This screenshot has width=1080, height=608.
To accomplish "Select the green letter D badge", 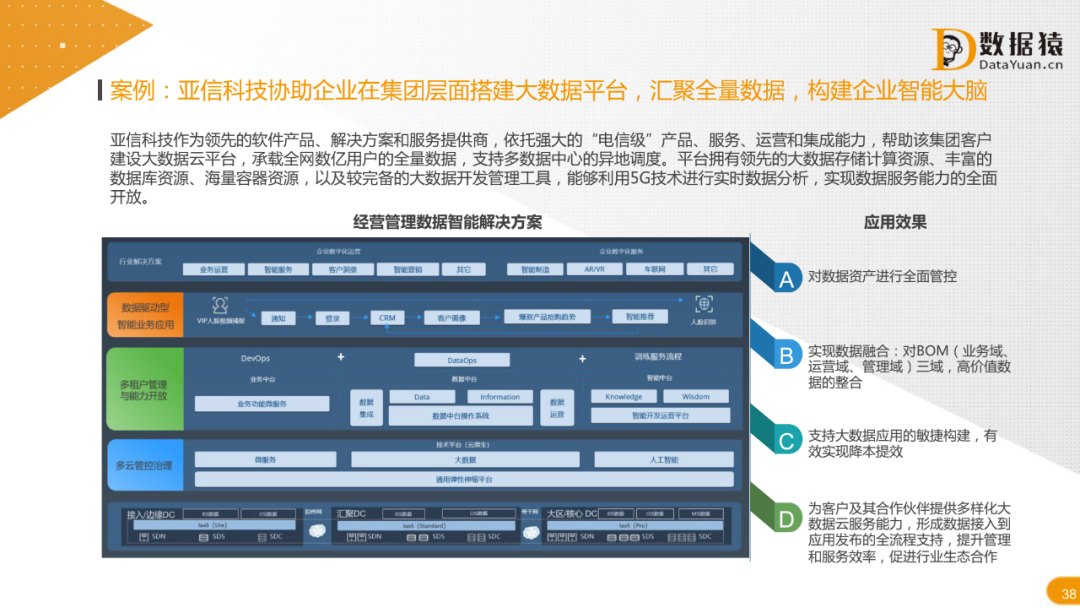I will [x=785, y=518].
